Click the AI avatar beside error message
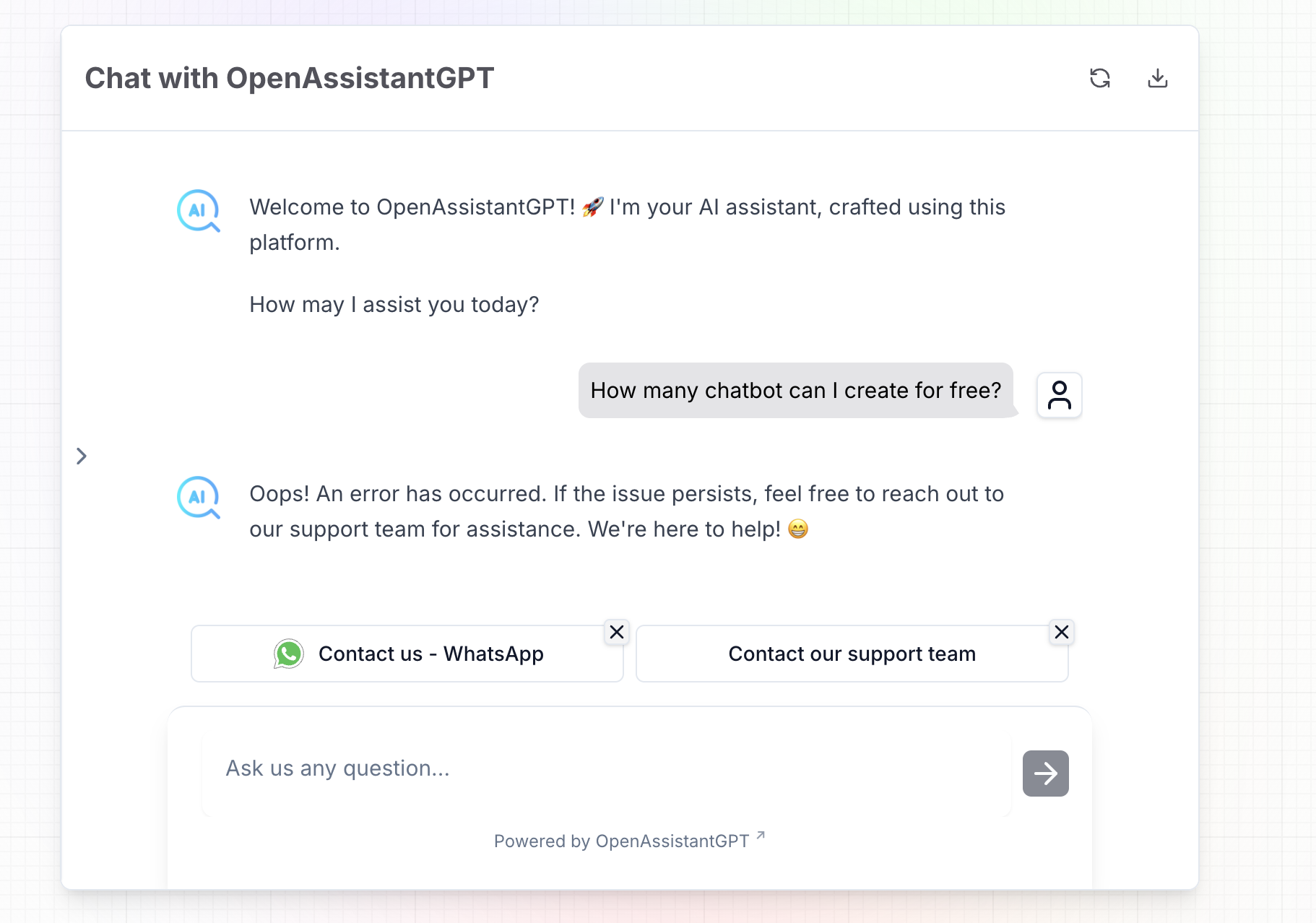Image resolution: width=1316 pixels, height=923 pixels. click(x=198, y=498)
